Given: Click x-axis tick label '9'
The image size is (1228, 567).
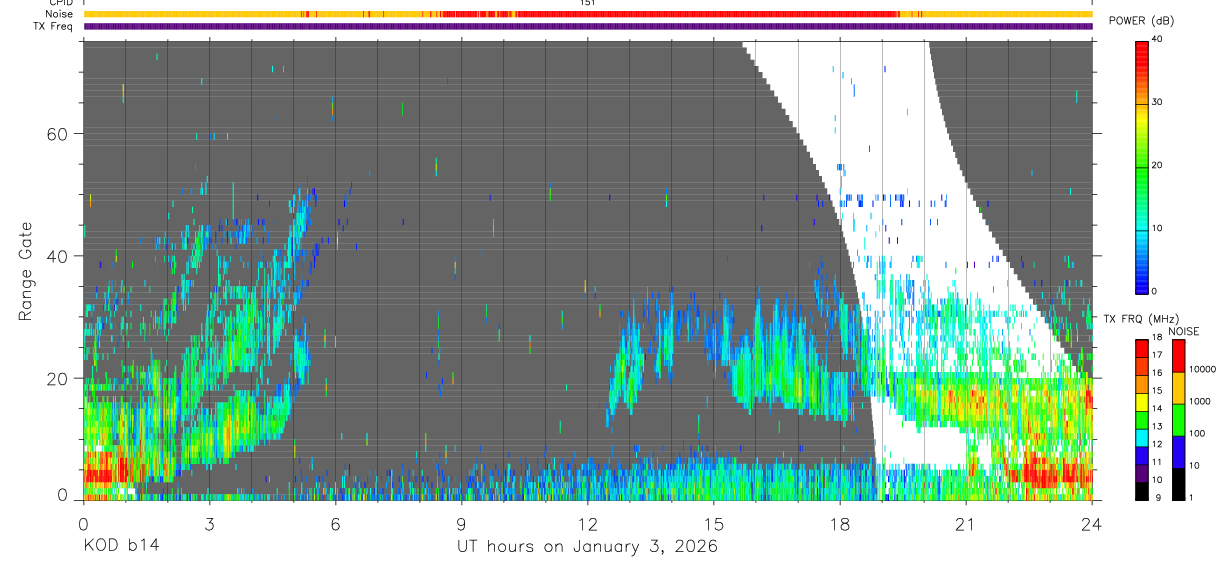Looking at the screenshot, I should pyautogui.click(x=461, y=524).
